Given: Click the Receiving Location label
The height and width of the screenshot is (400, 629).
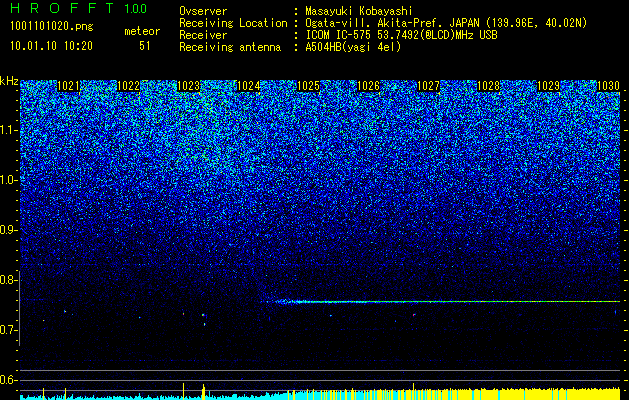Looking at the screenshot, I should pyautogui.click(x=233, y=23).
